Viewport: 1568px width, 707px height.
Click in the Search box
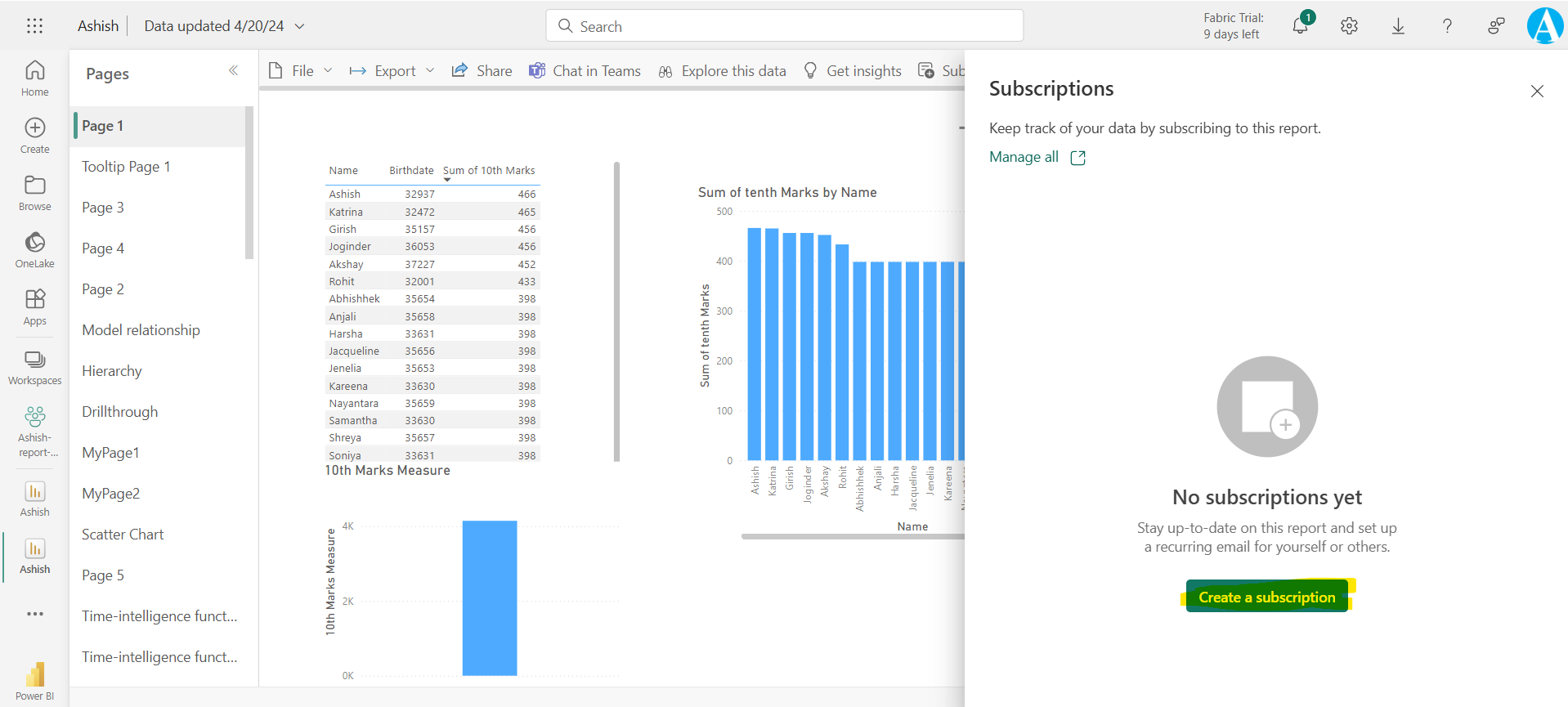785,26
